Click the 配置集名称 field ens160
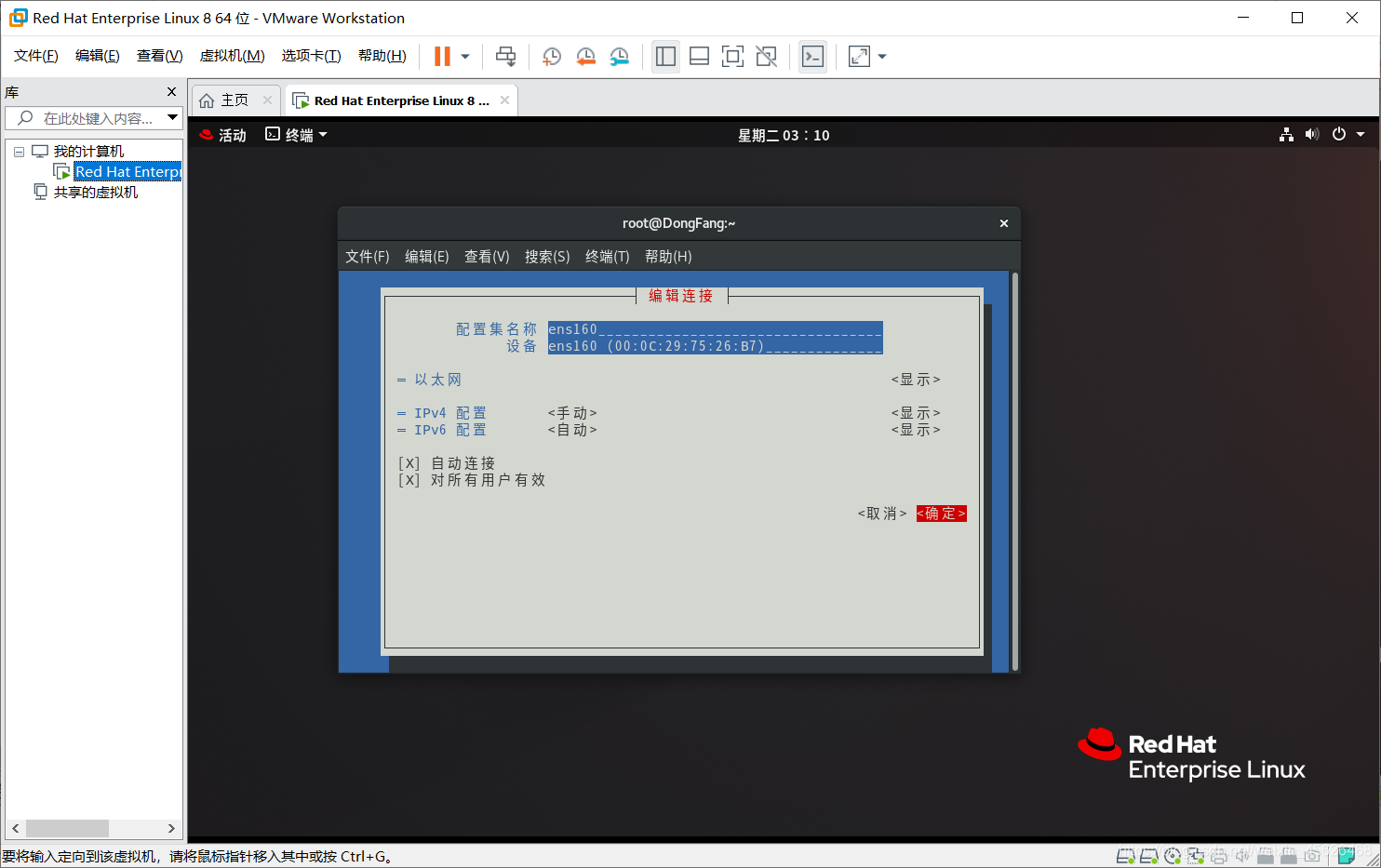1381x868 pixels. (715, 329)
